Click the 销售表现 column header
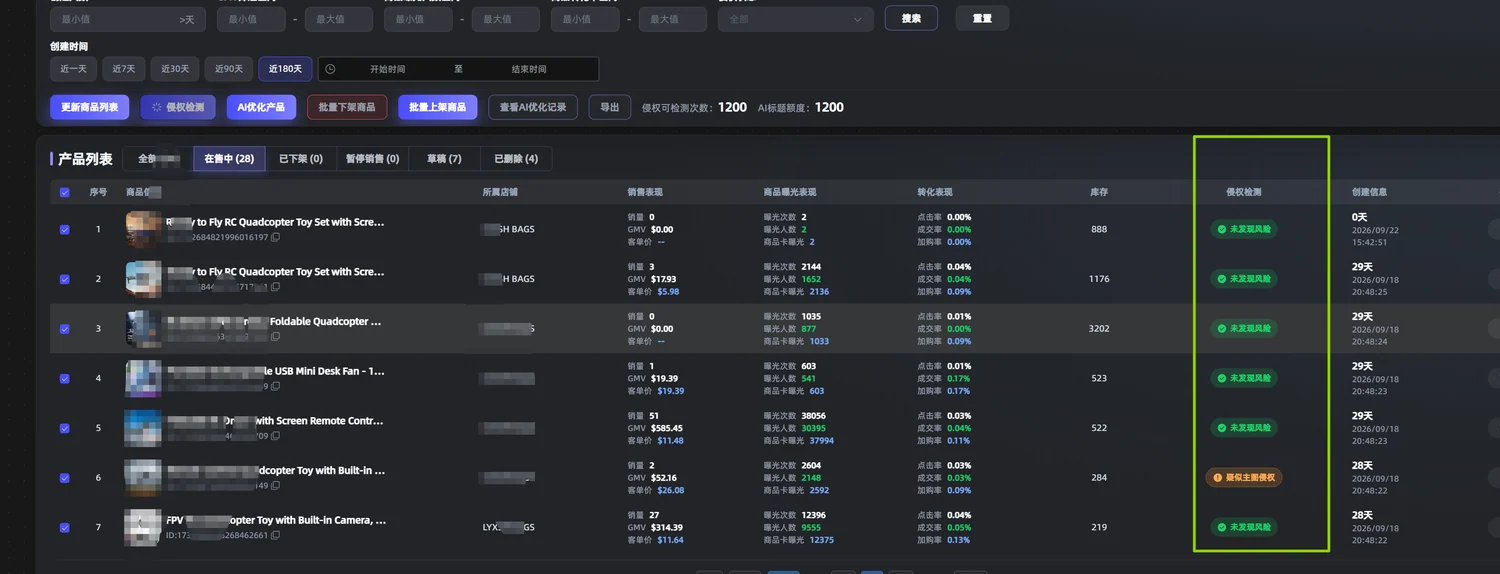The width and height of the screenshot is (1500, 574). tap(645, 192)
